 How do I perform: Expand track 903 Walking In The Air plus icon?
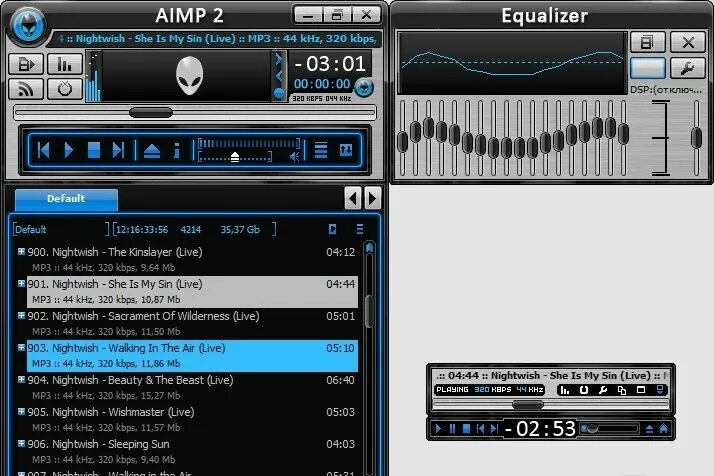point(21,347)
